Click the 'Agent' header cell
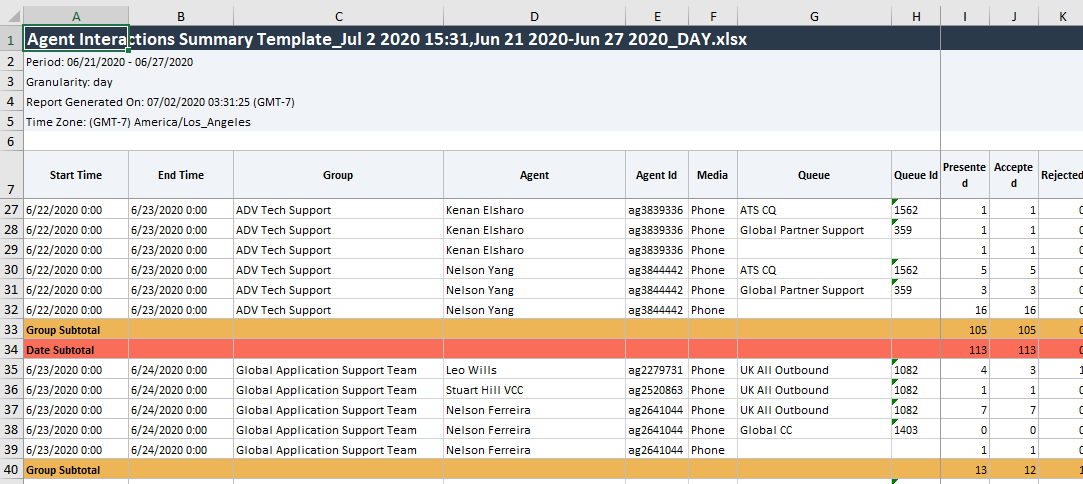This screenshot has height=484, width=1083. coord(535,175)
